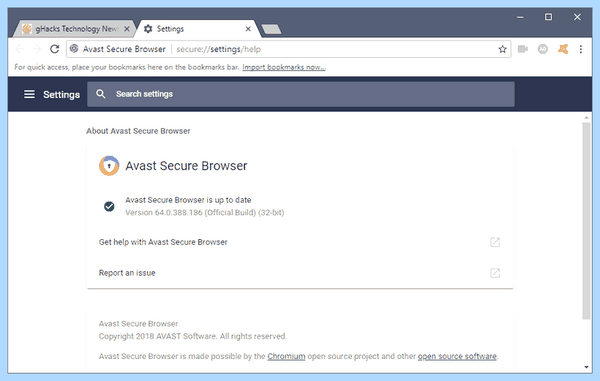This screenshot has width=600, height=381.
Task: Open the hamburger Settings menu
Action: (29, 94)
